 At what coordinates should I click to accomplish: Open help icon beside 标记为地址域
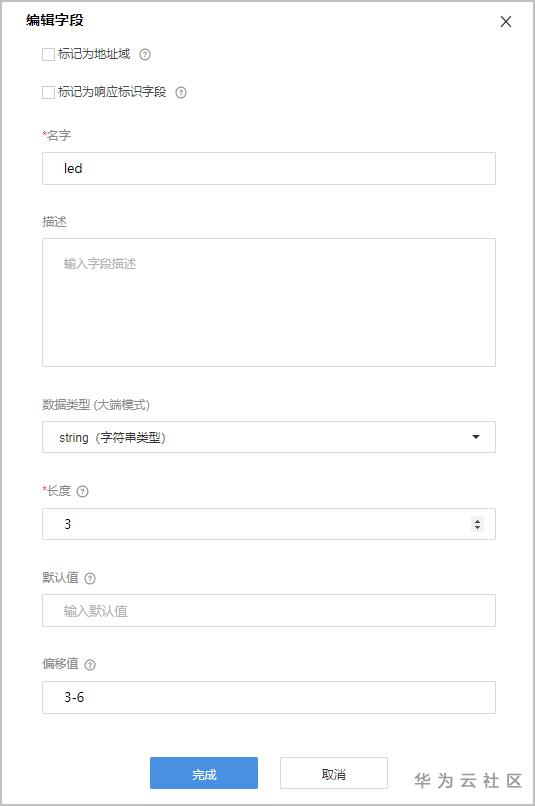145,54
